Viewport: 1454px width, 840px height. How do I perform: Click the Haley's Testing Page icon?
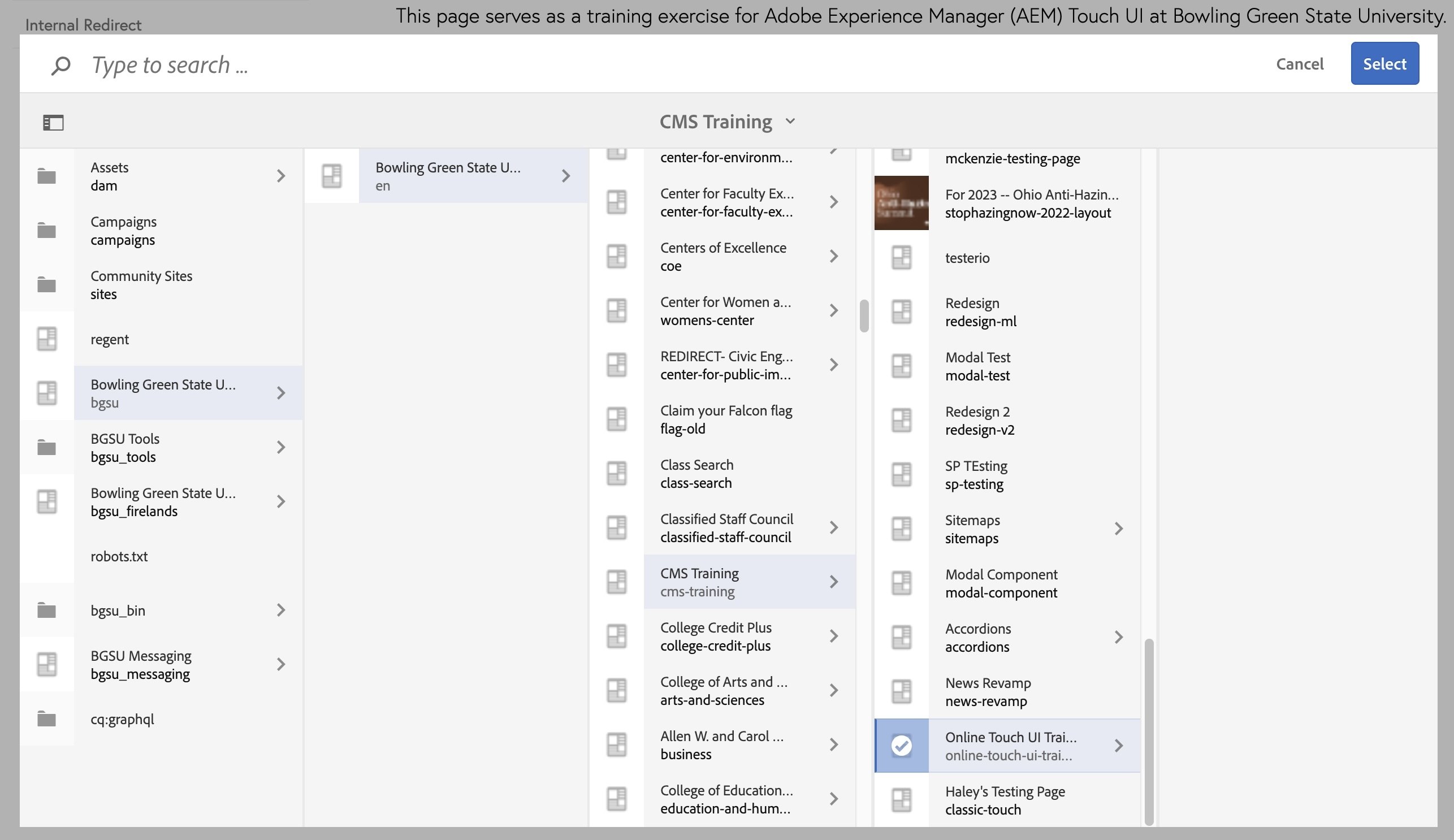pyautogui.click(x=902, y=800)
